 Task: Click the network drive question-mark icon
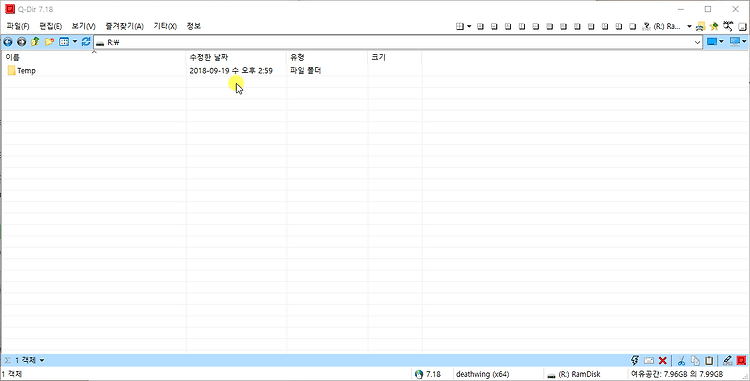[x=647, y=26]
